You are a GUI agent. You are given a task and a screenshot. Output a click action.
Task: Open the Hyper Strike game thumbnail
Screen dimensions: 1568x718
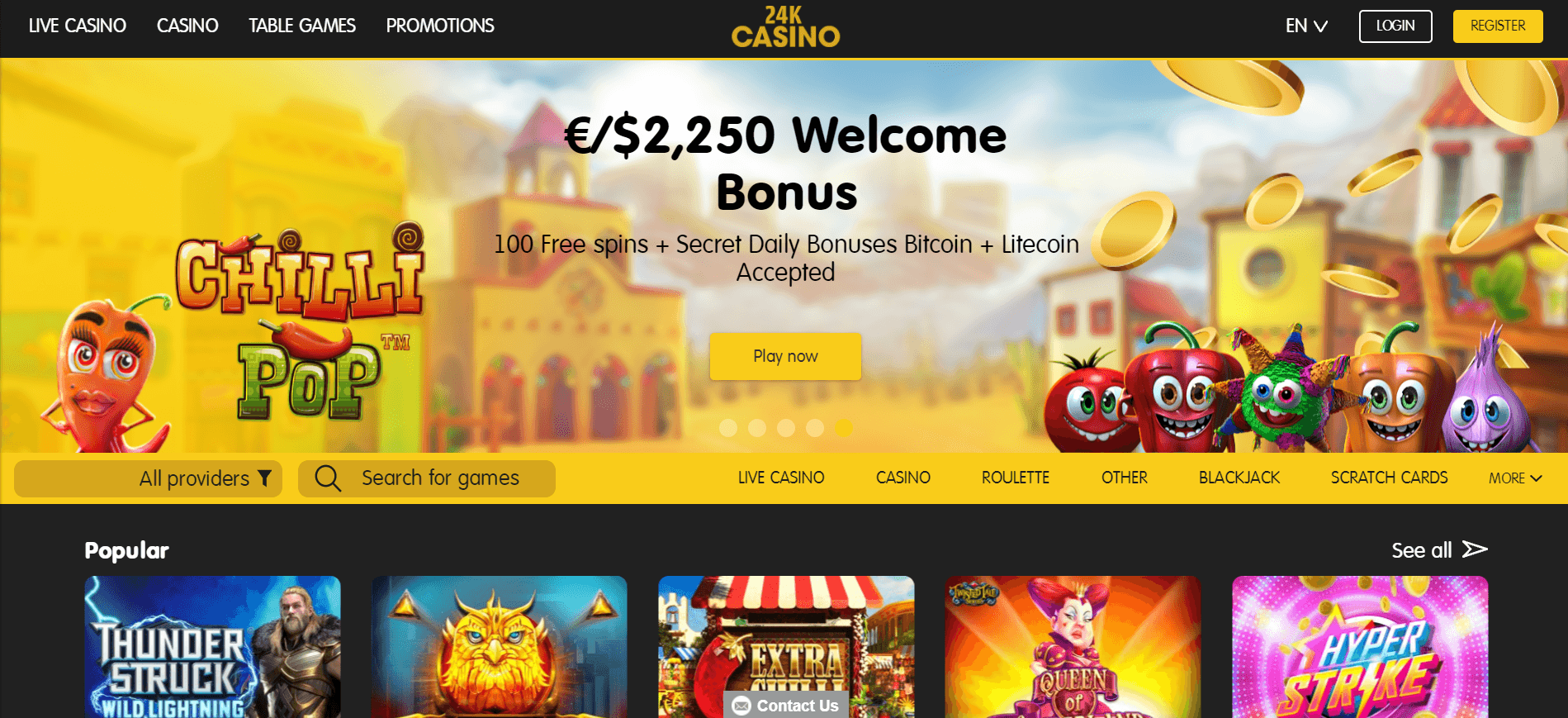click(1360, 647)
